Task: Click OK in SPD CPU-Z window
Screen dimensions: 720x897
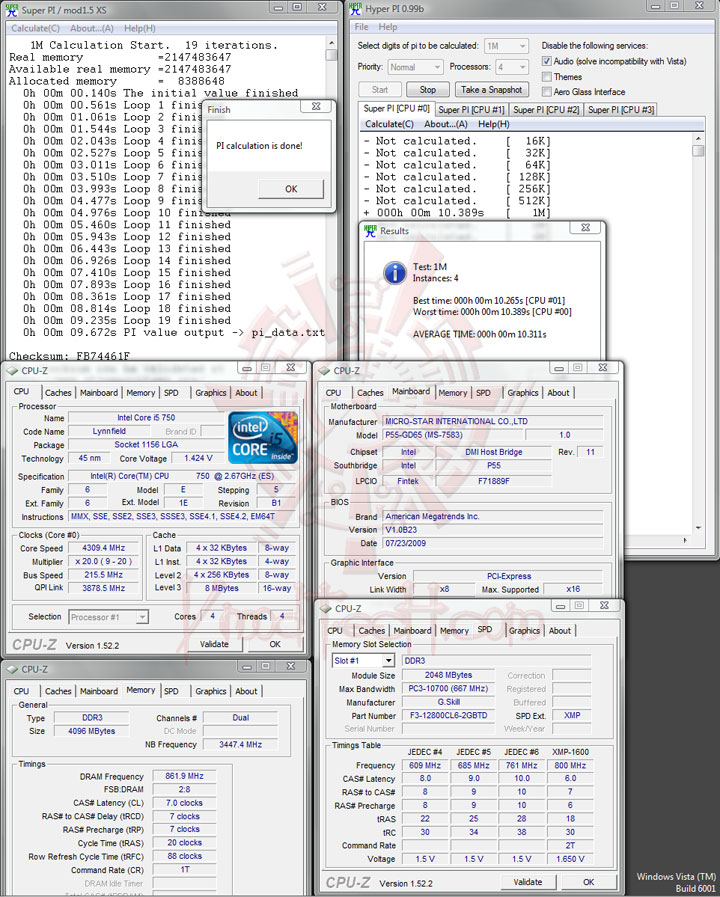Action: [x=588, y=882]
